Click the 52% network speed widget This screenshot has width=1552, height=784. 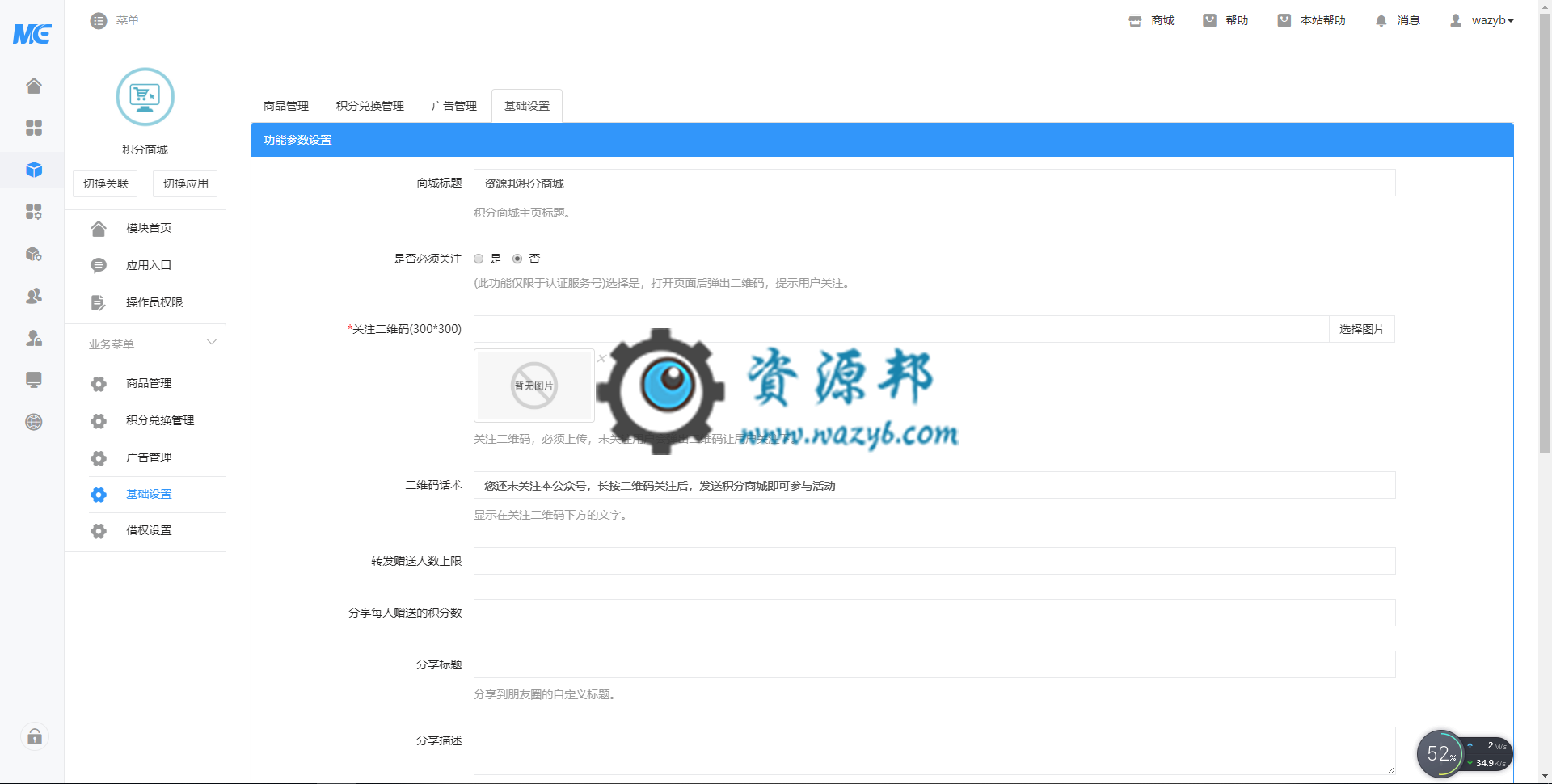tap(1464, 754)
